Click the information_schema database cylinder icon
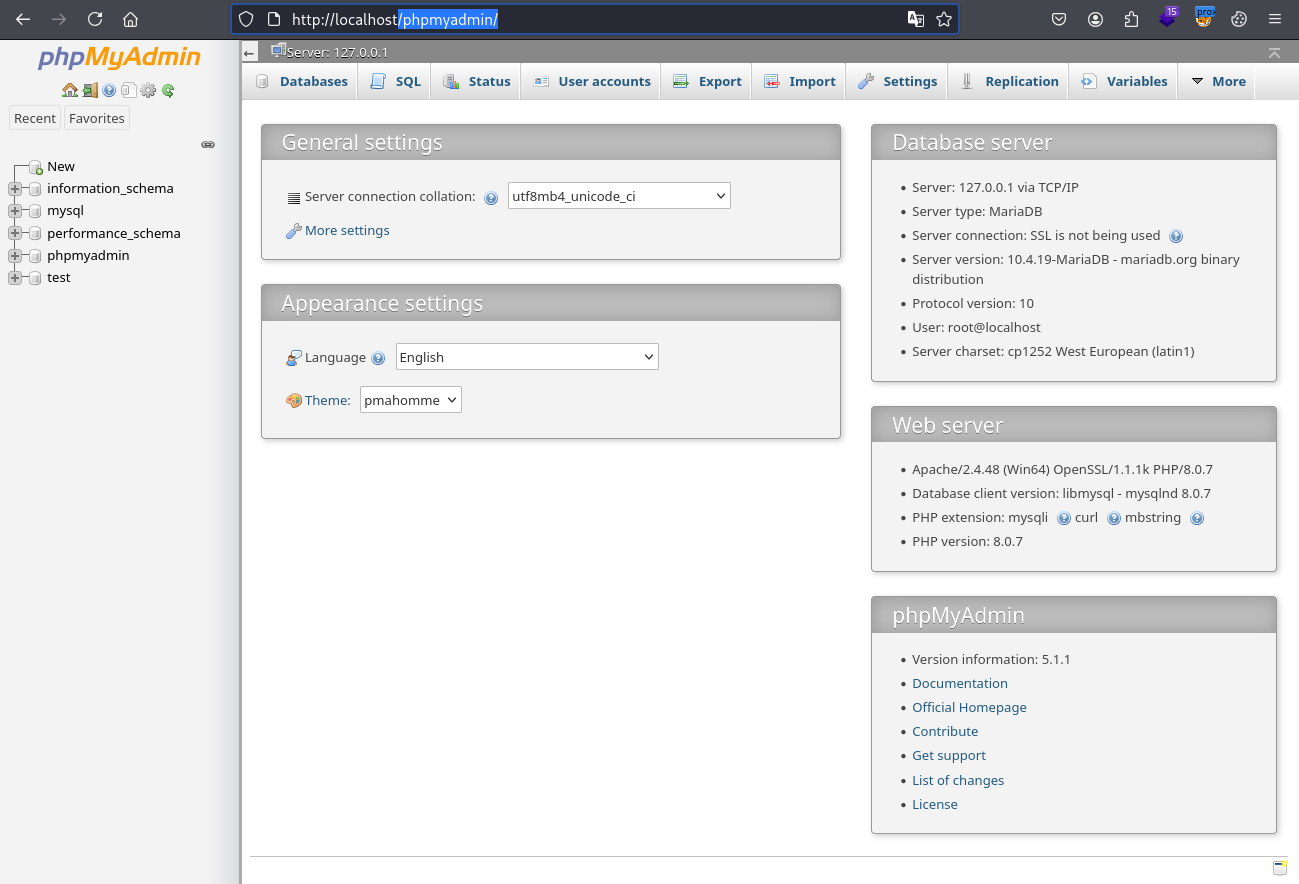The image size is (1299, 884). pyautogui.click(x=36, y=189)
